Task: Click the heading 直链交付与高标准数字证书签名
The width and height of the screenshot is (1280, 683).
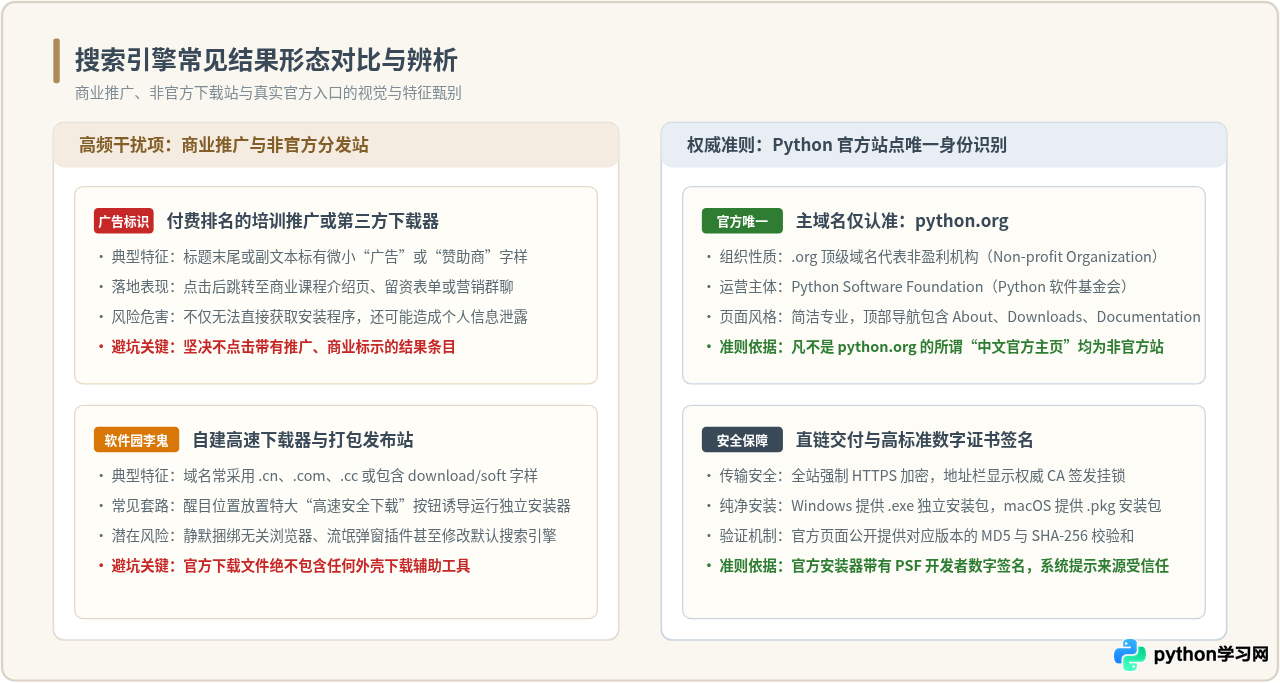Action: (915, 440)
